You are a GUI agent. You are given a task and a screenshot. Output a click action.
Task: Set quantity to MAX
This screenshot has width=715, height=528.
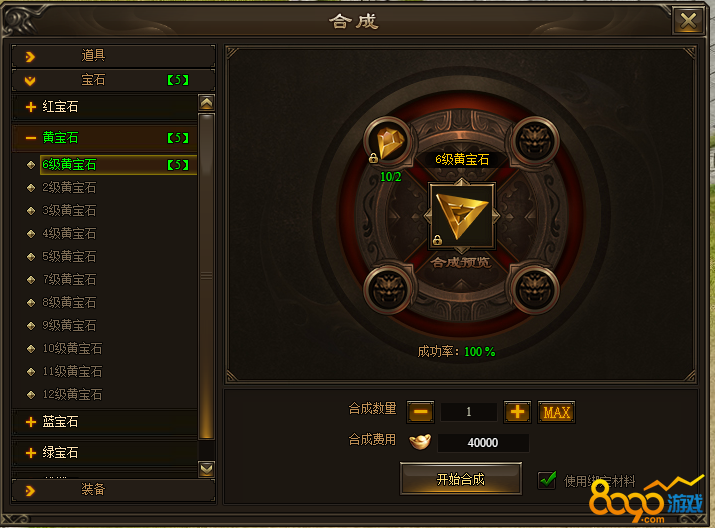pyautogui.click(x=556, y=412)
